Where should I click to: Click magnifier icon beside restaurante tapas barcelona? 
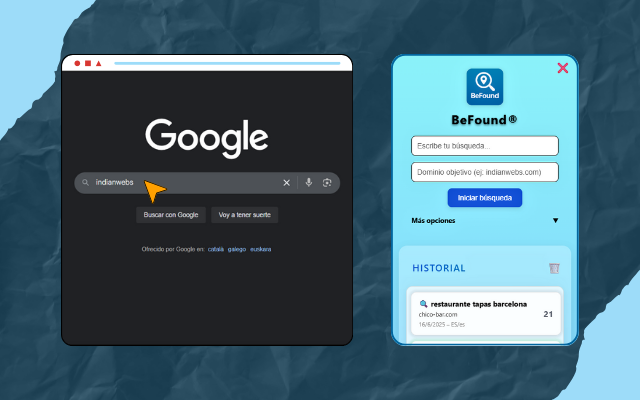tap(423, 304)
